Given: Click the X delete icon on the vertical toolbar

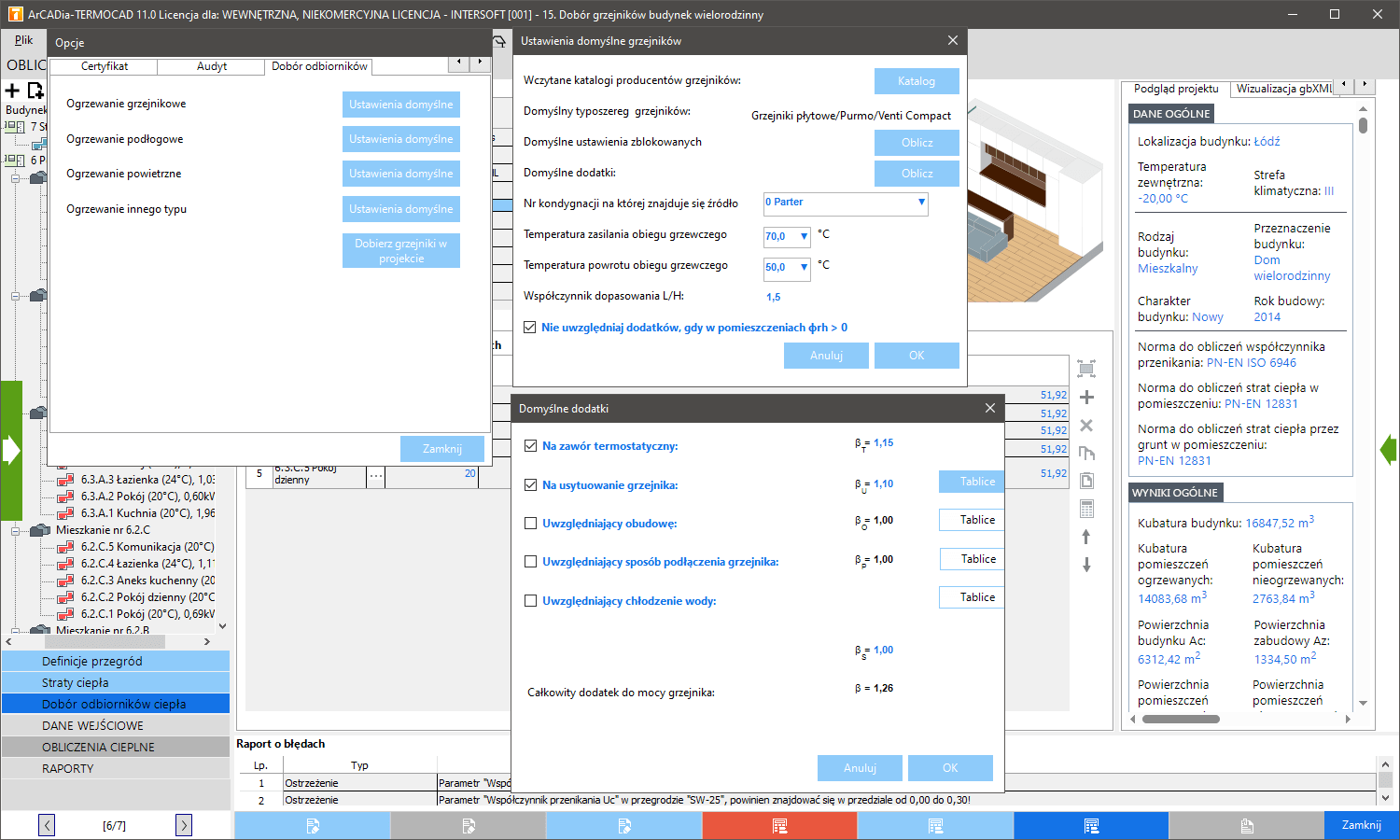Looking at the screenshot, I should [1086, 426].
